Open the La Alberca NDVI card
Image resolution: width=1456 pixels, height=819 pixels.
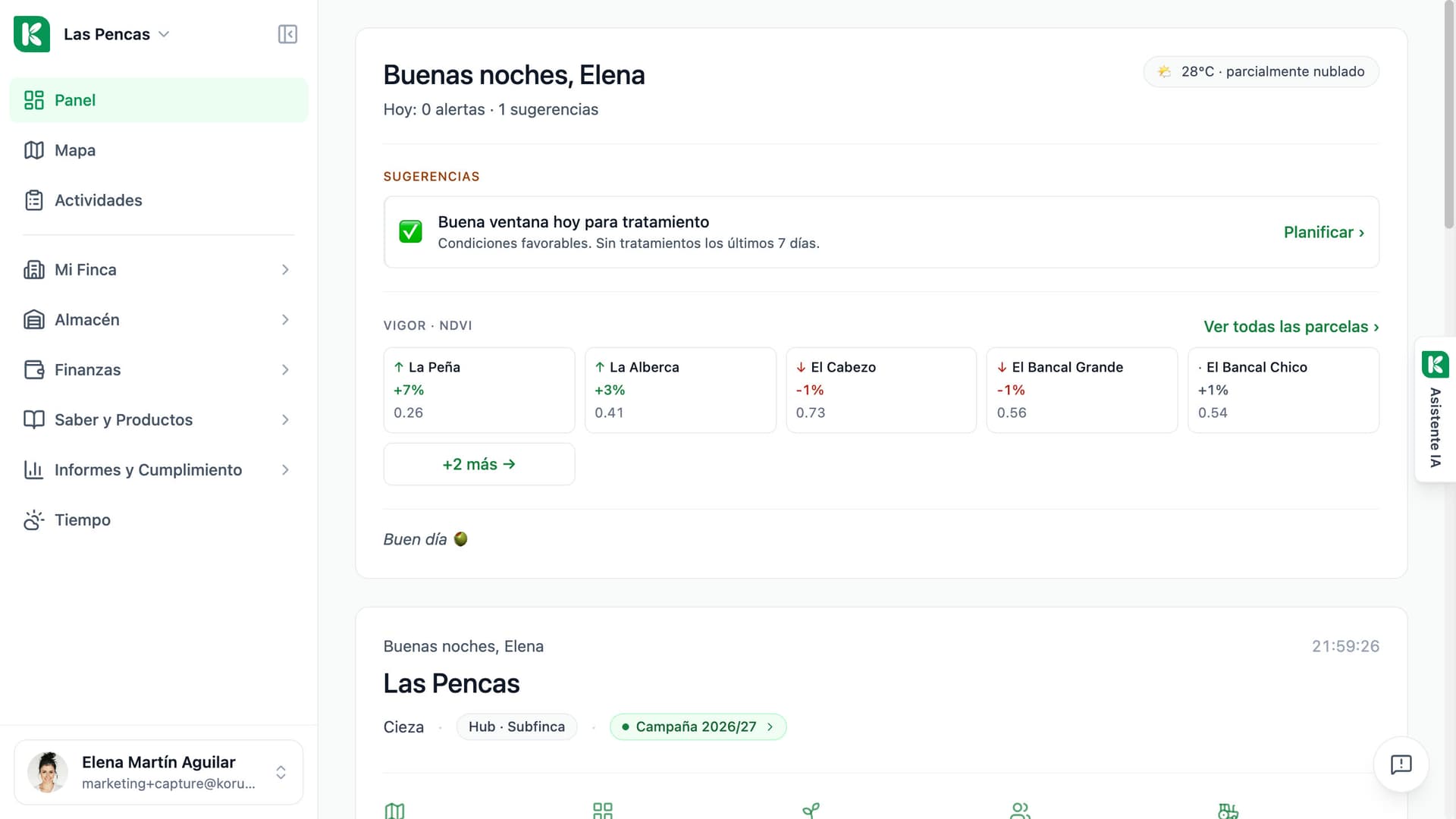pos(680,390)
